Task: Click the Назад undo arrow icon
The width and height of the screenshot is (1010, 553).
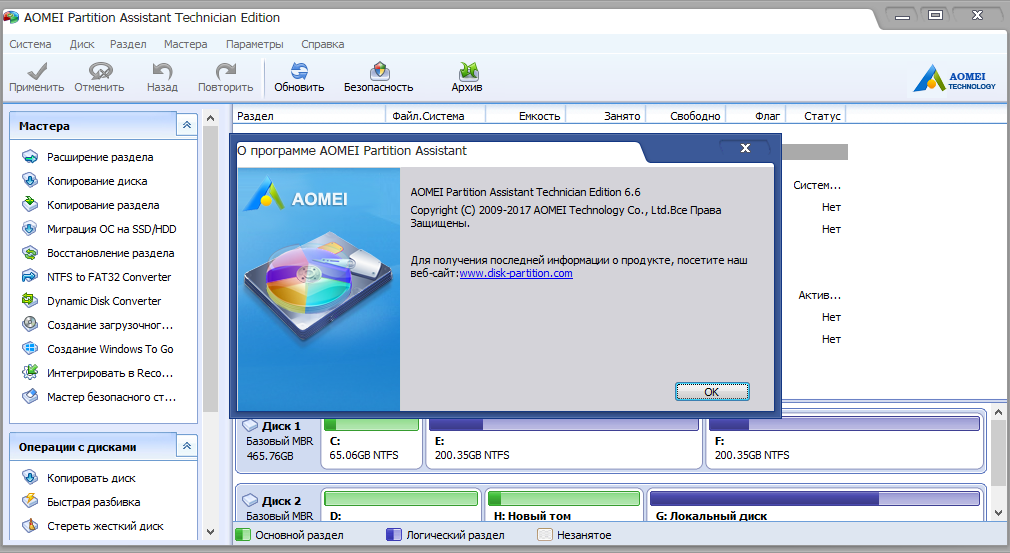Action: pos(162,71)
